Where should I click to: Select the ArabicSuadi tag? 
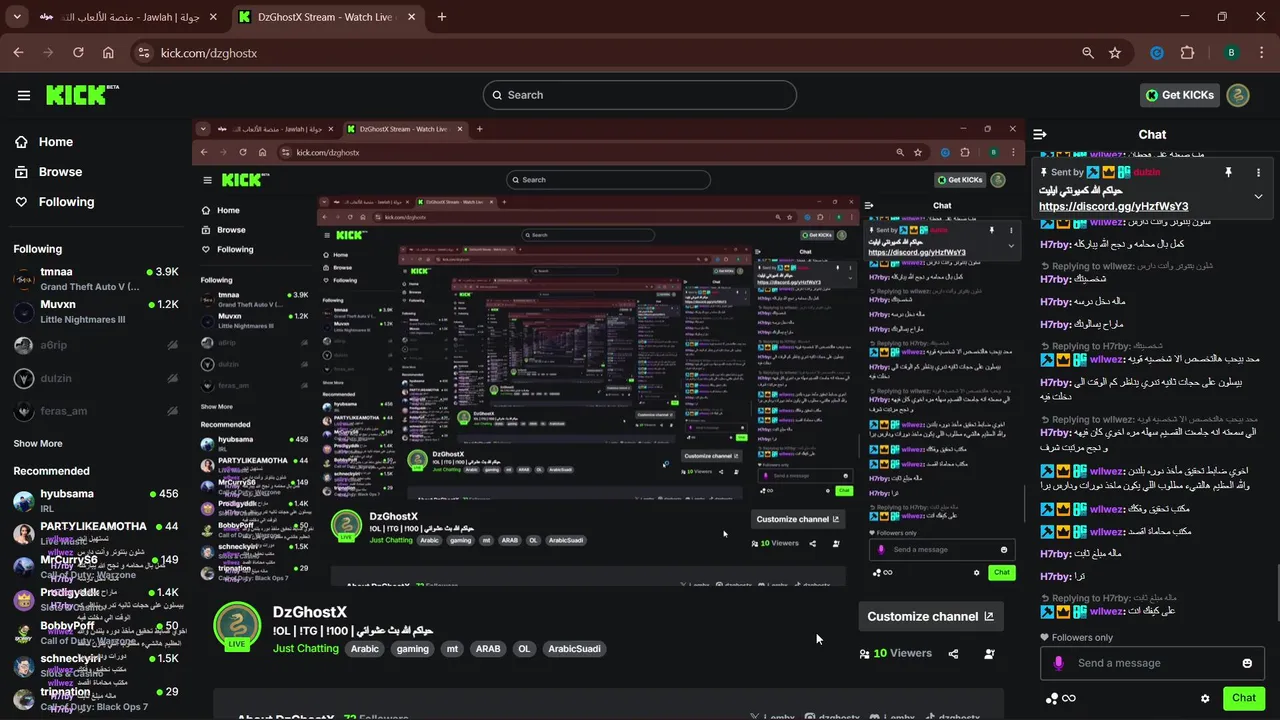pos(574,649)
